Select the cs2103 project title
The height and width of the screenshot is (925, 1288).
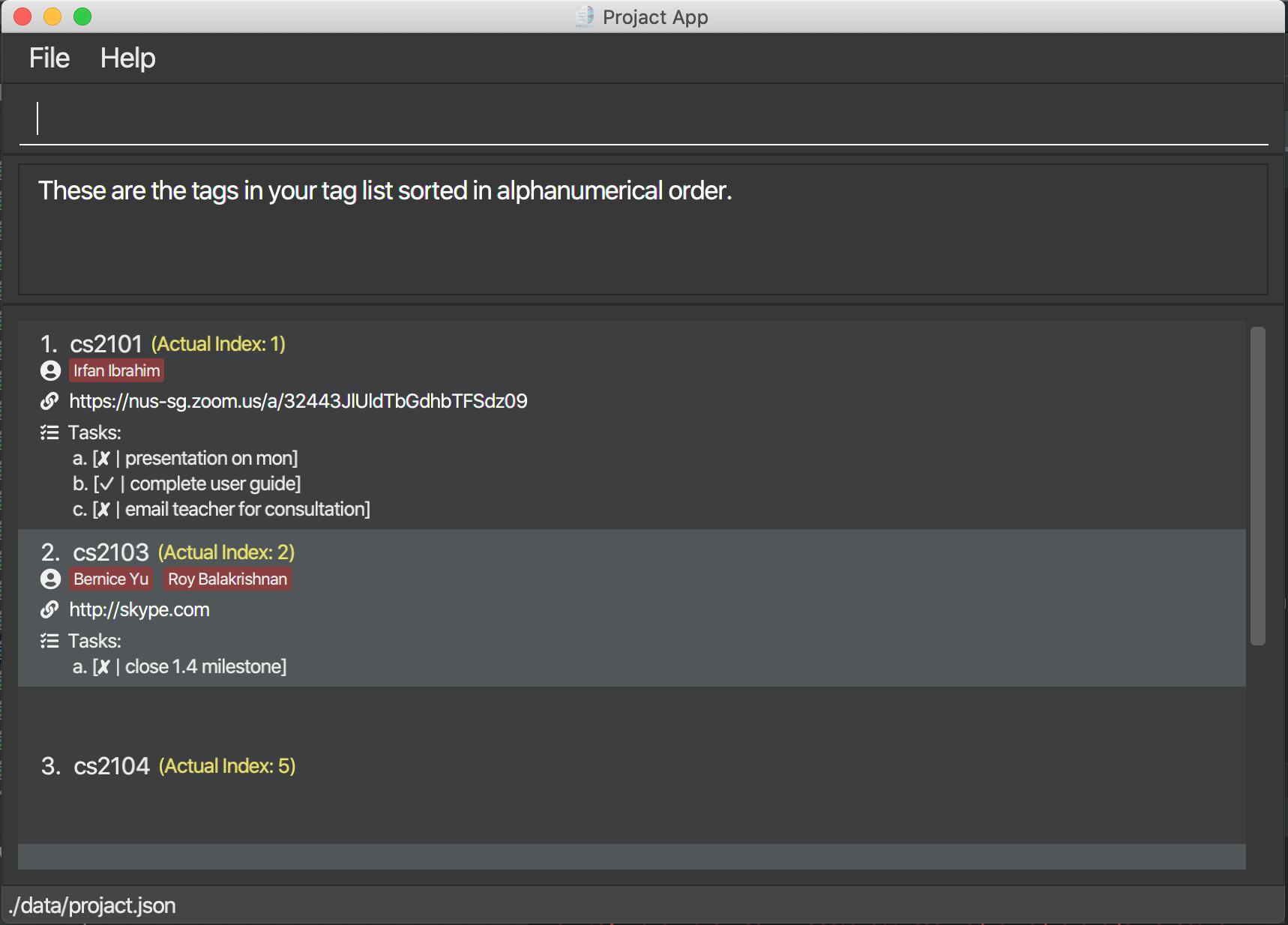tap(111, 552)
